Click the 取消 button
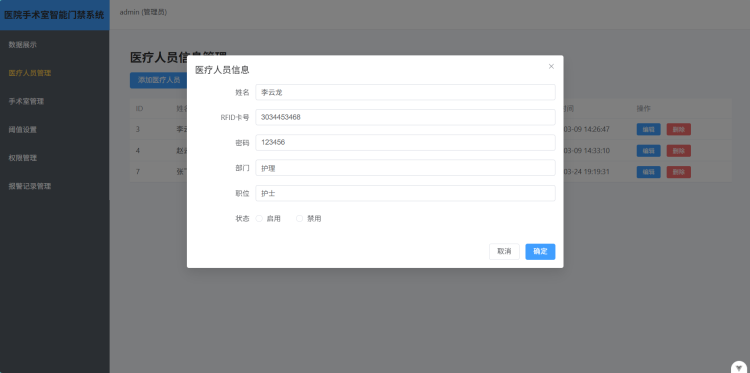Screen dimensions: 750x373 pos(504,252)
